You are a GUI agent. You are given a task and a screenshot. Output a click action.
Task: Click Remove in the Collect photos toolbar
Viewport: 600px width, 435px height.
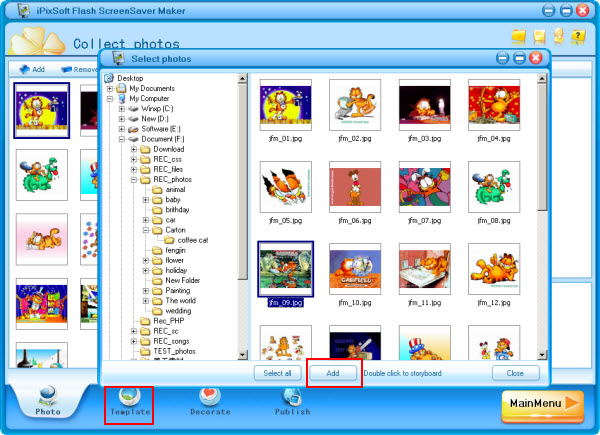click(x=80, y=69)
